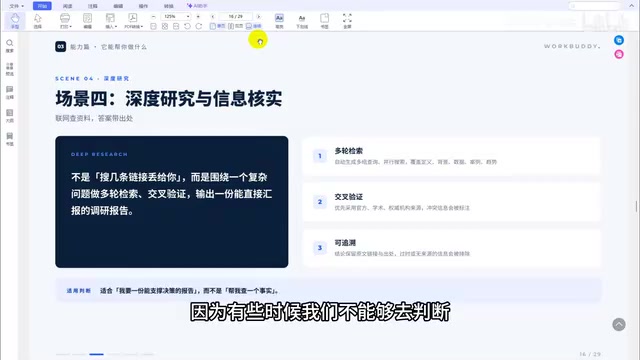The width and height of the screenshot is (640, 360).
Task: Select the Hand (手型) tool
Action: 15,20
